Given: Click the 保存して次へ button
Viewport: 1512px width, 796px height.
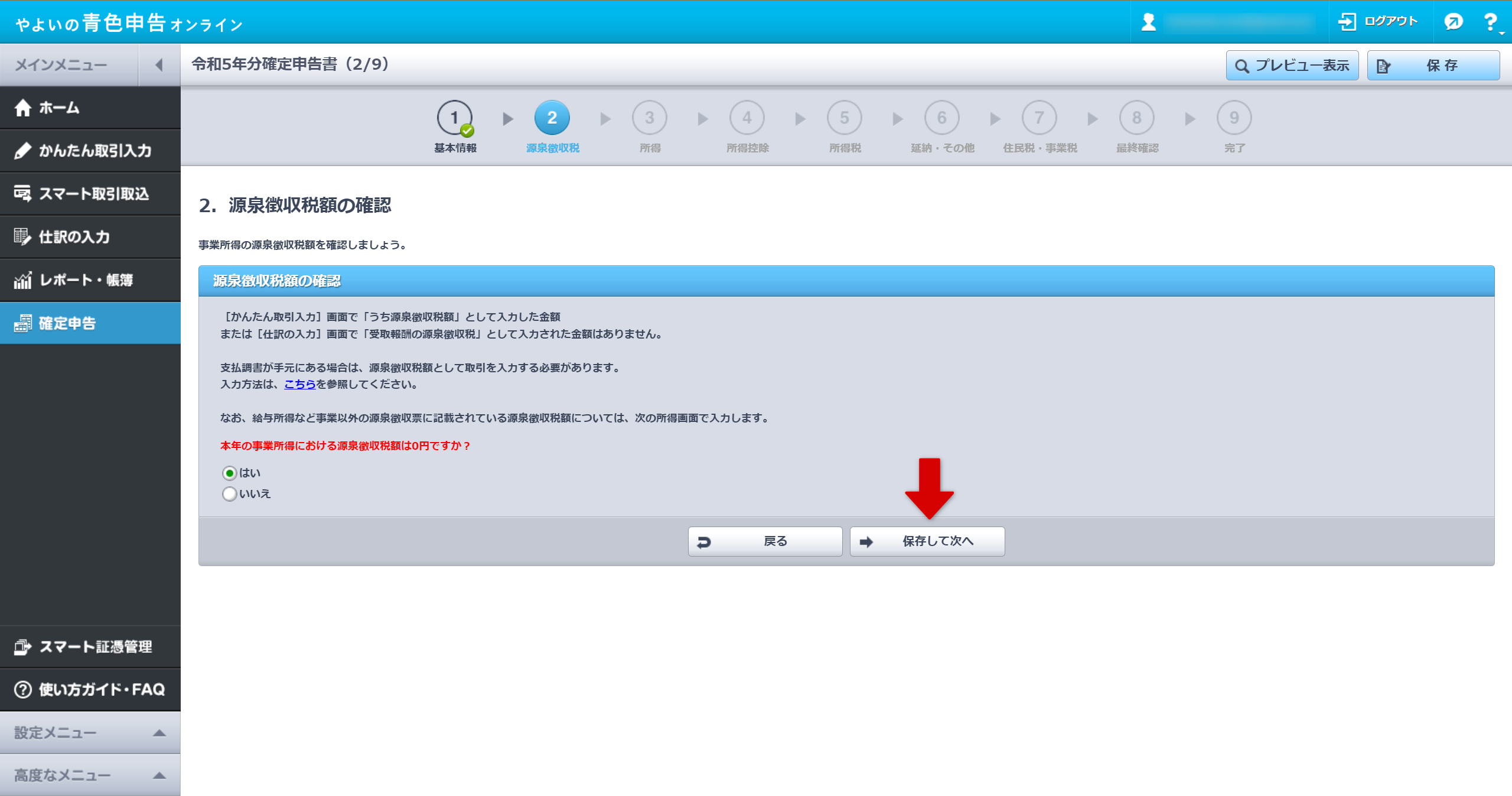Looking at the screenshot, I should [927, 541].
